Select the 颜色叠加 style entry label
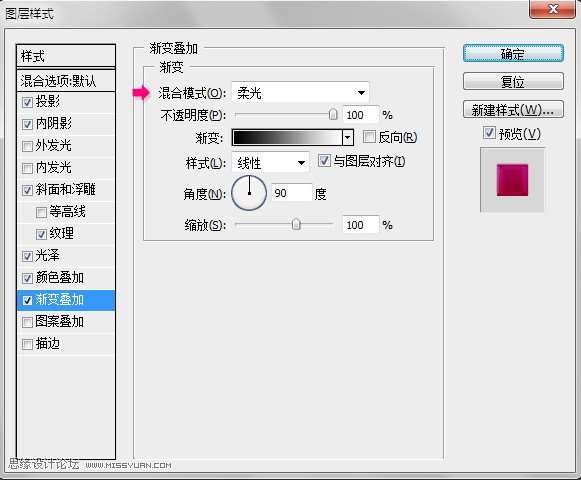The height and width of the screenshot is (480, 581). pyautogui.click(x=60, y=277)
